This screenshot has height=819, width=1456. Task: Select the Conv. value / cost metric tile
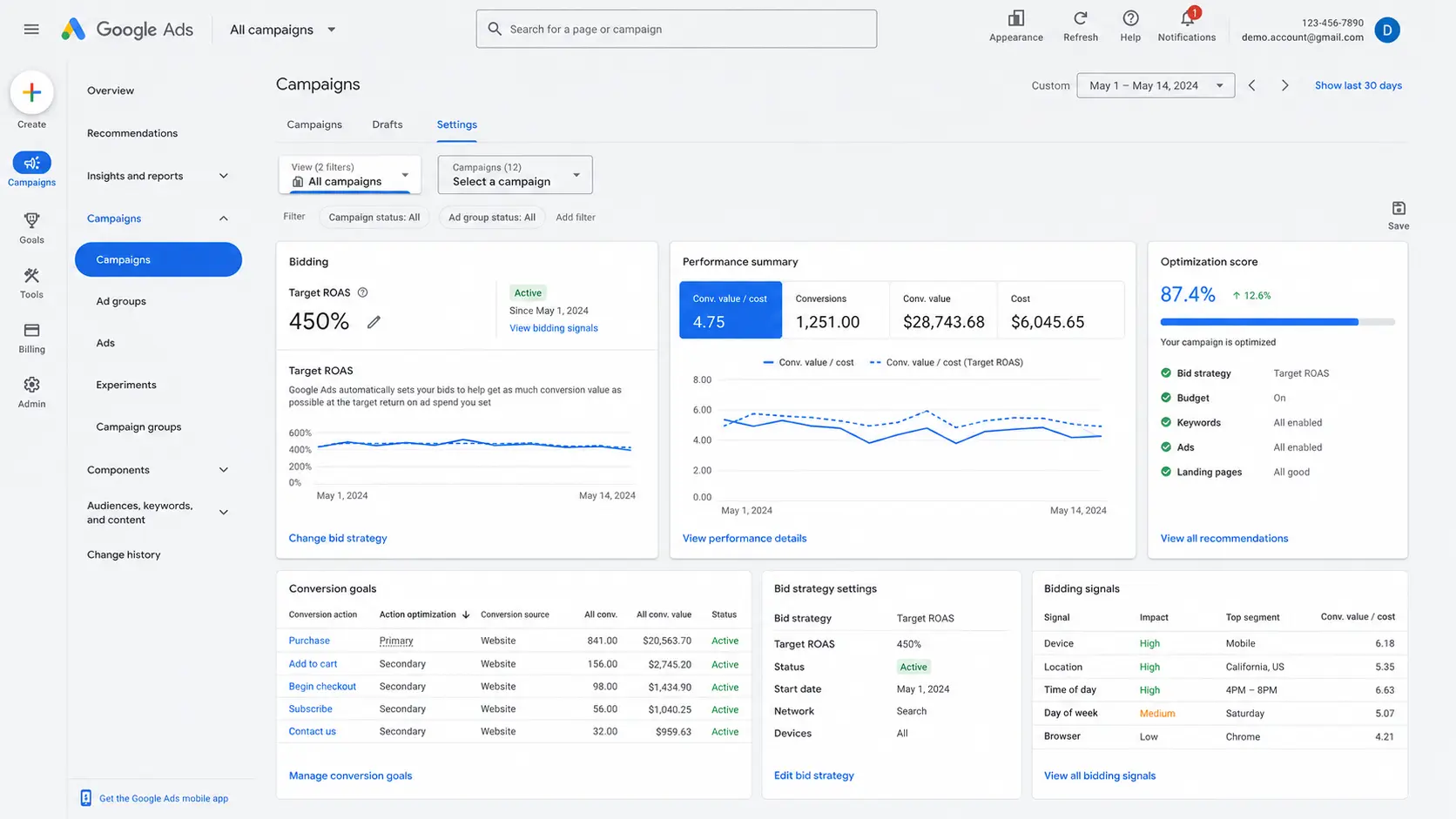pyautogui.click(x=731, y=310)
